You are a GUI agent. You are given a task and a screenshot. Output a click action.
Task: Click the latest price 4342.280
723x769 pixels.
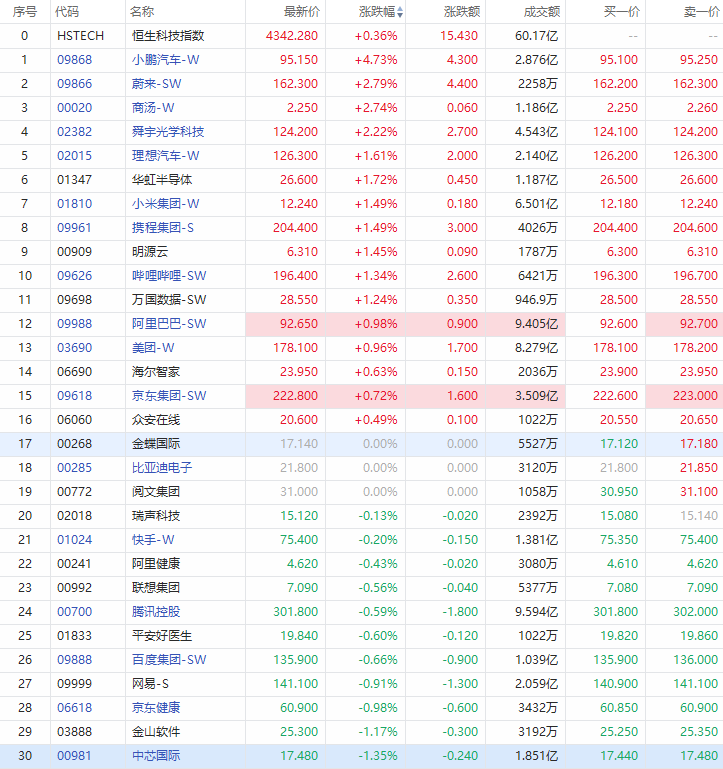click(x=292, y=36)
